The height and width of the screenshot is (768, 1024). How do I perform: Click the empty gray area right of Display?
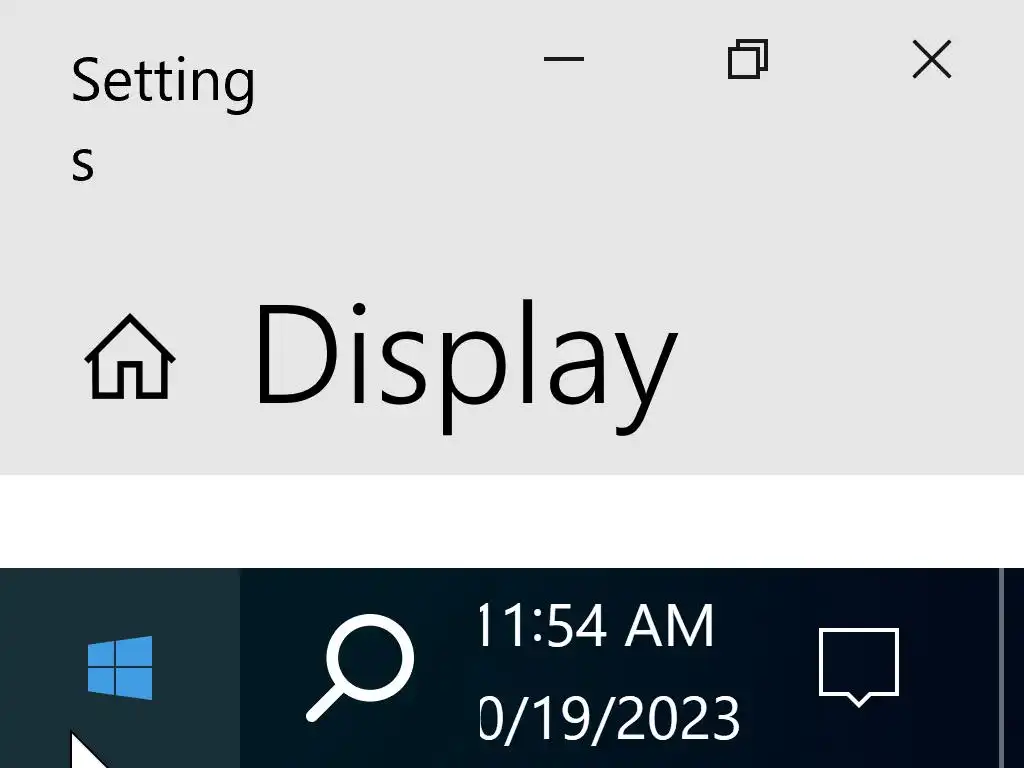(849, 366)
